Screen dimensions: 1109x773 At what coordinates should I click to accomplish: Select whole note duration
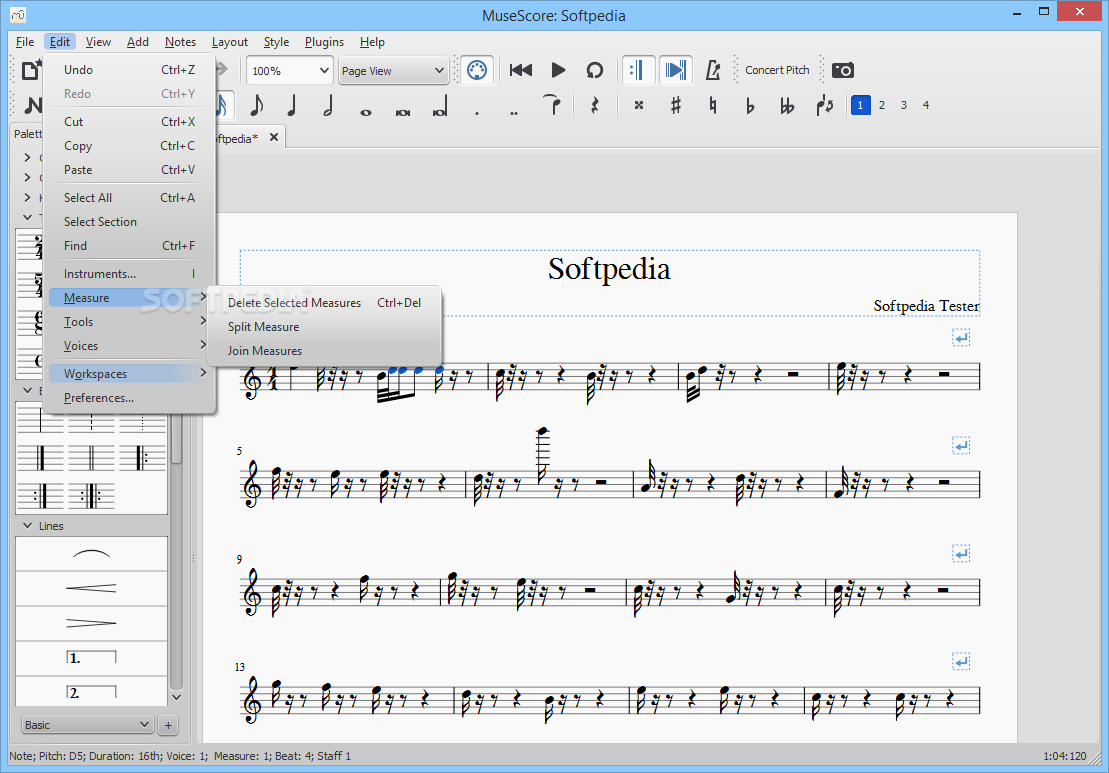pyautogui.click(x=366, y=111)
